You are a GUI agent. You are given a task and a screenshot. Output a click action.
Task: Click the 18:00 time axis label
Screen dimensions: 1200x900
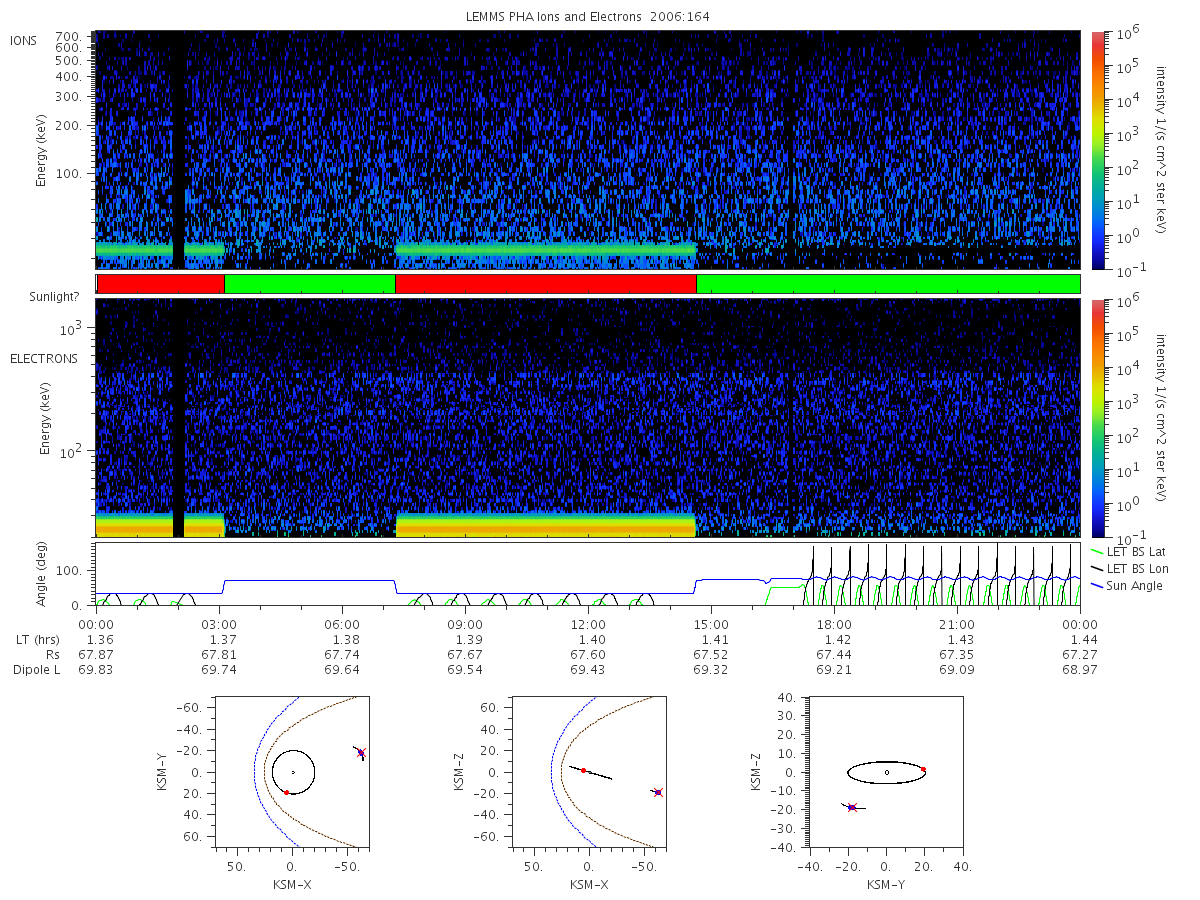[x=834, y=624]
